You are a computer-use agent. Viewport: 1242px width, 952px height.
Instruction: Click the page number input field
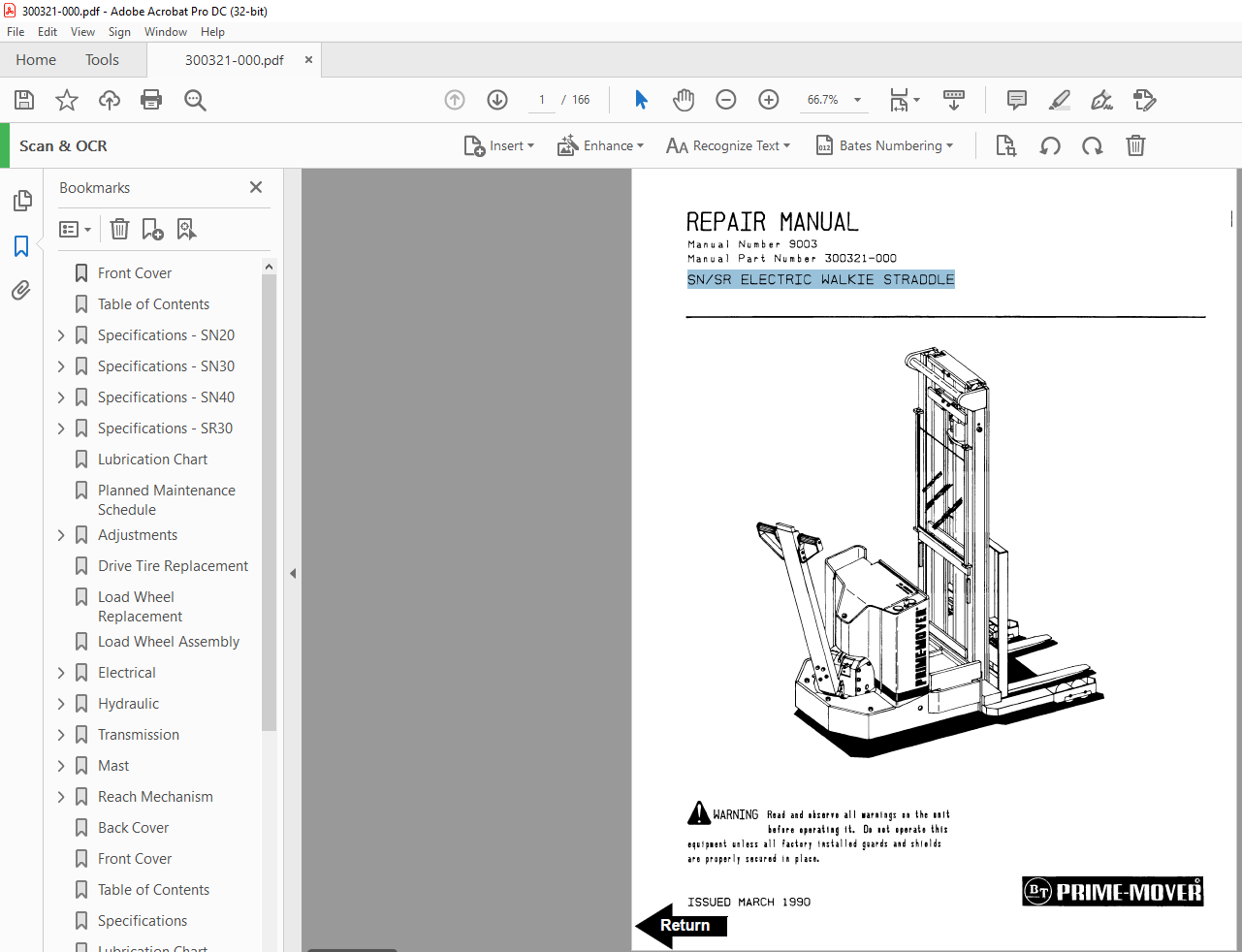click(x=541, y=100)
